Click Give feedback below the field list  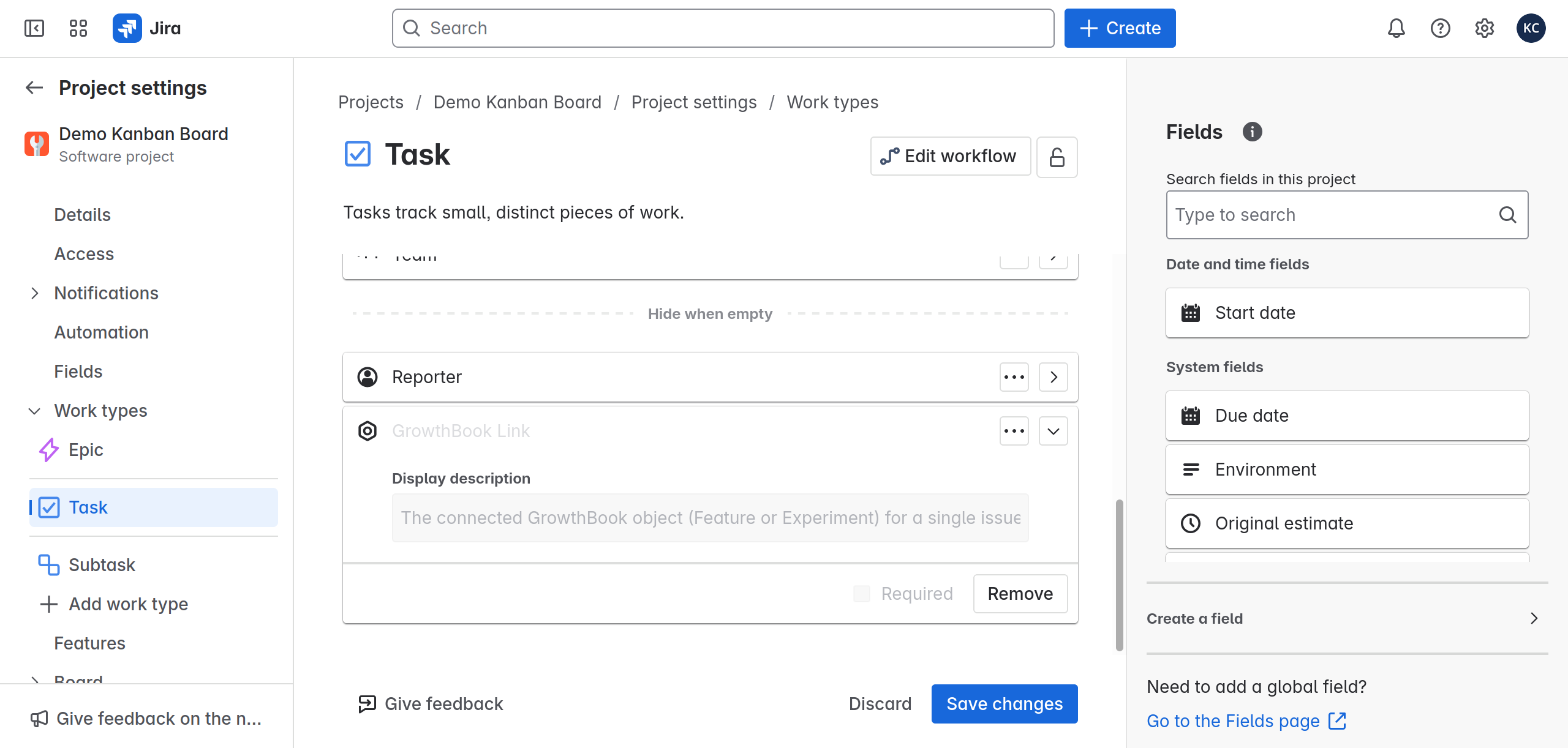[431, 704]
